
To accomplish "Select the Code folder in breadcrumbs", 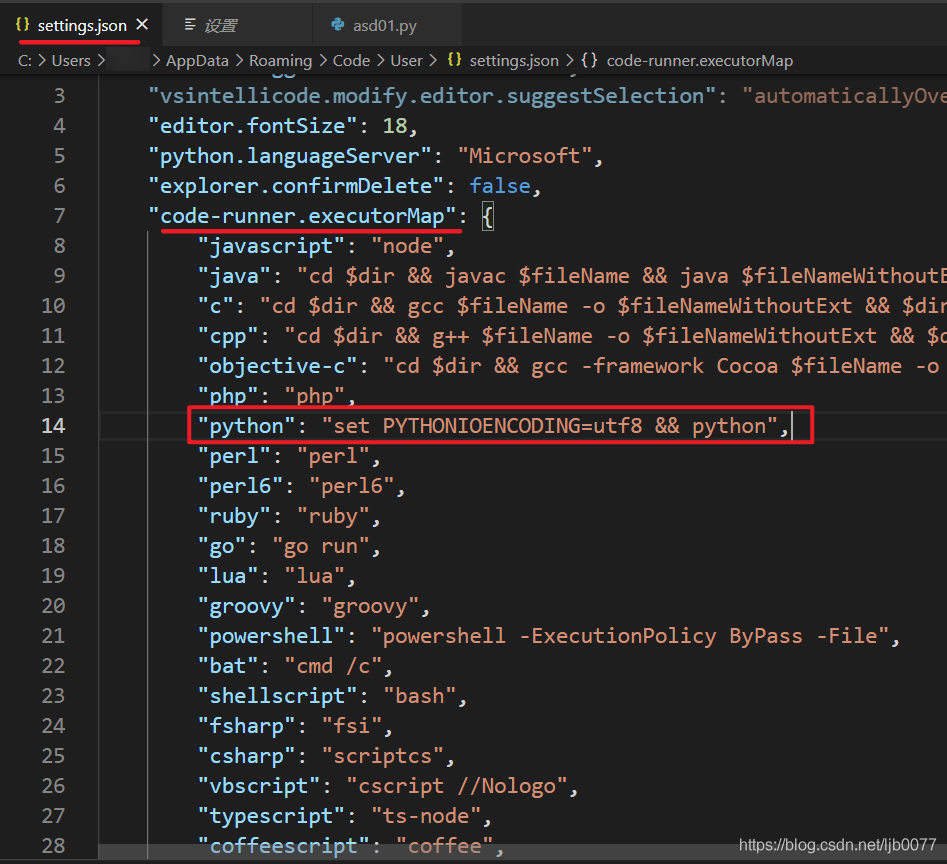I will pyautogui.click(x=351, y=60).
